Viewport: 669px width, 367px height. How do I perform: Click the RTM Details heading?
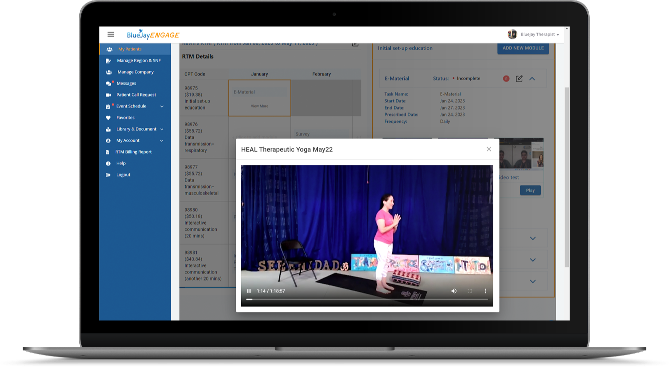pyautogui.click(x=198, y=56)
